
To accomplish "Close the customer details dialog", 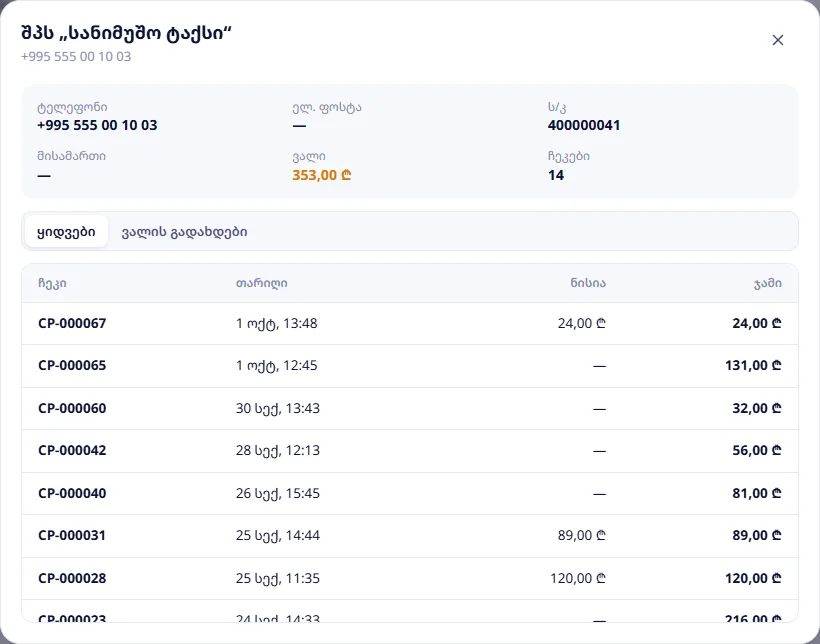I will 778,40.
